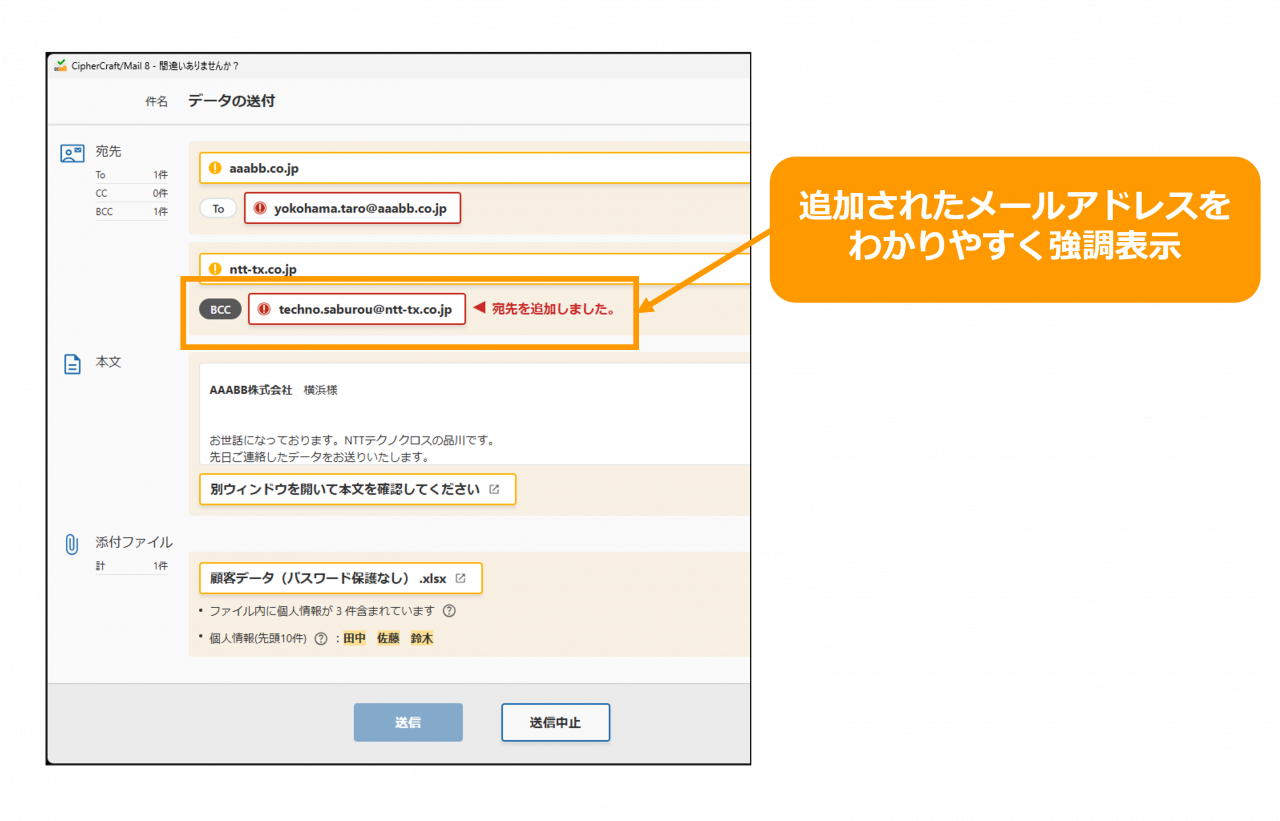This screenshot has height=821, width=1280.
Task: Click the orange warning icon beside ntt-tx.co.jp
Action: coord(215,269)
